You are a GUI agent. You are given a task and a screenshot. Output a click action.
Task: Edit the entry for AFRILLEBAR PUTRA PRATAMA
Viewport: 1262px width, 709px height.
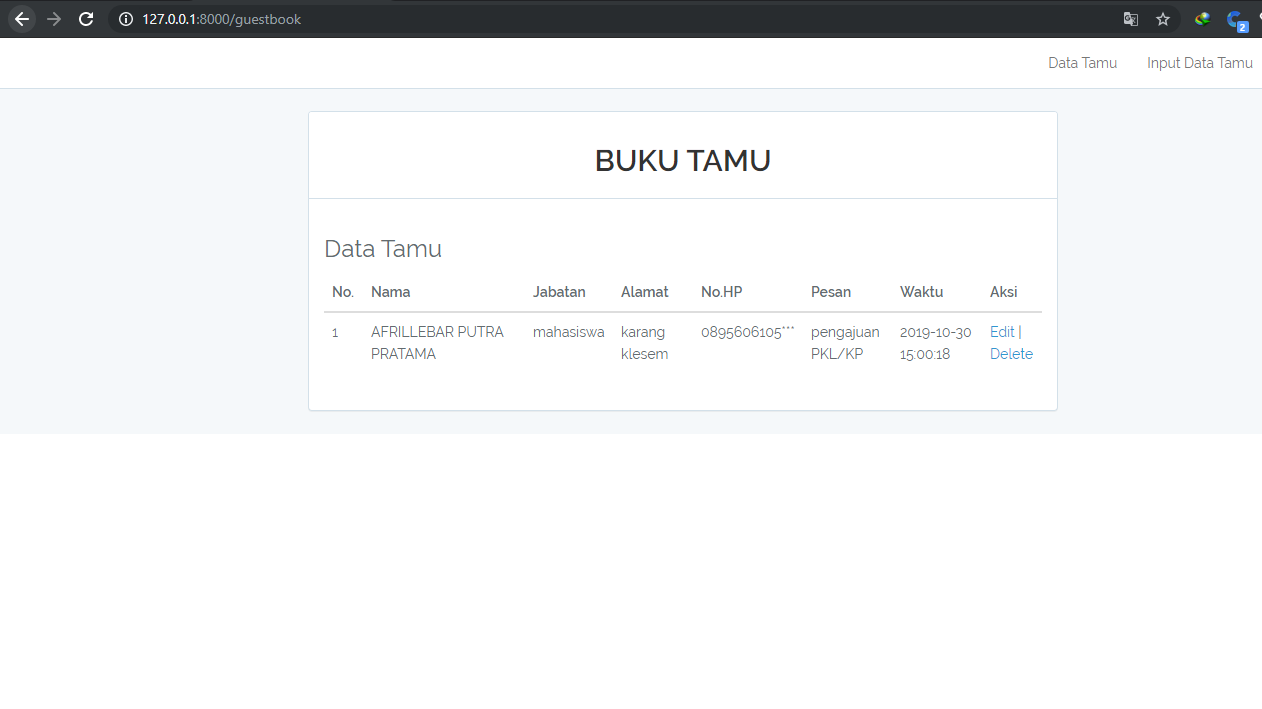(x=1000, y=331)
